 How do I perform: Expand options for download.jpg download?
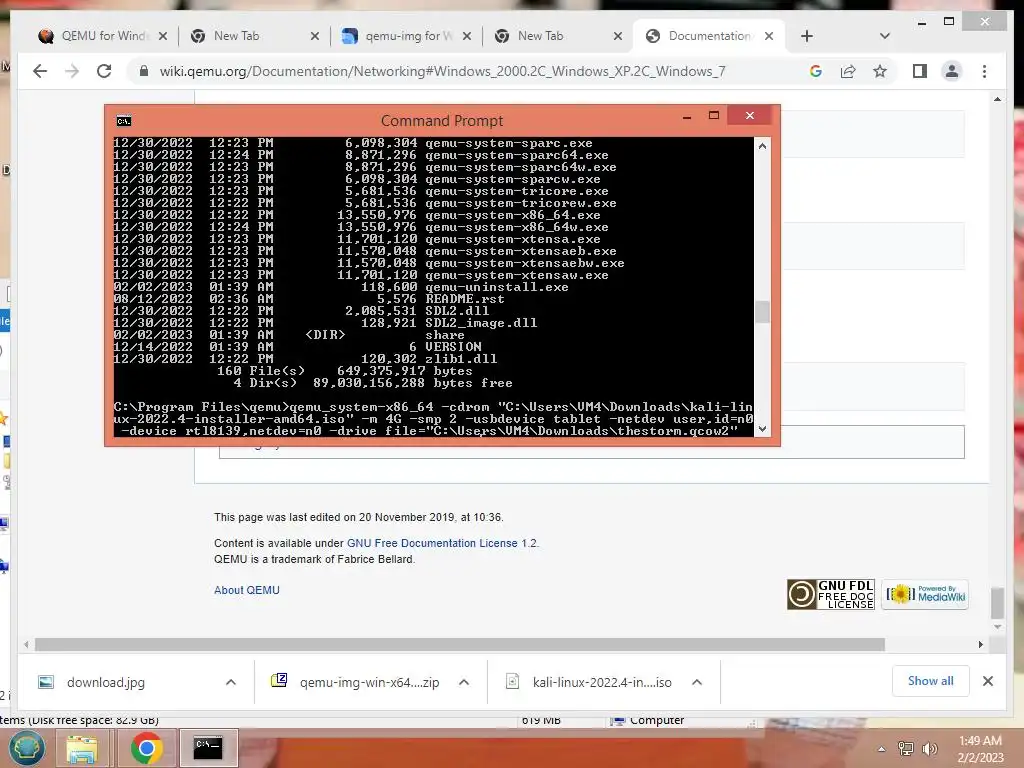coord(231,682)
